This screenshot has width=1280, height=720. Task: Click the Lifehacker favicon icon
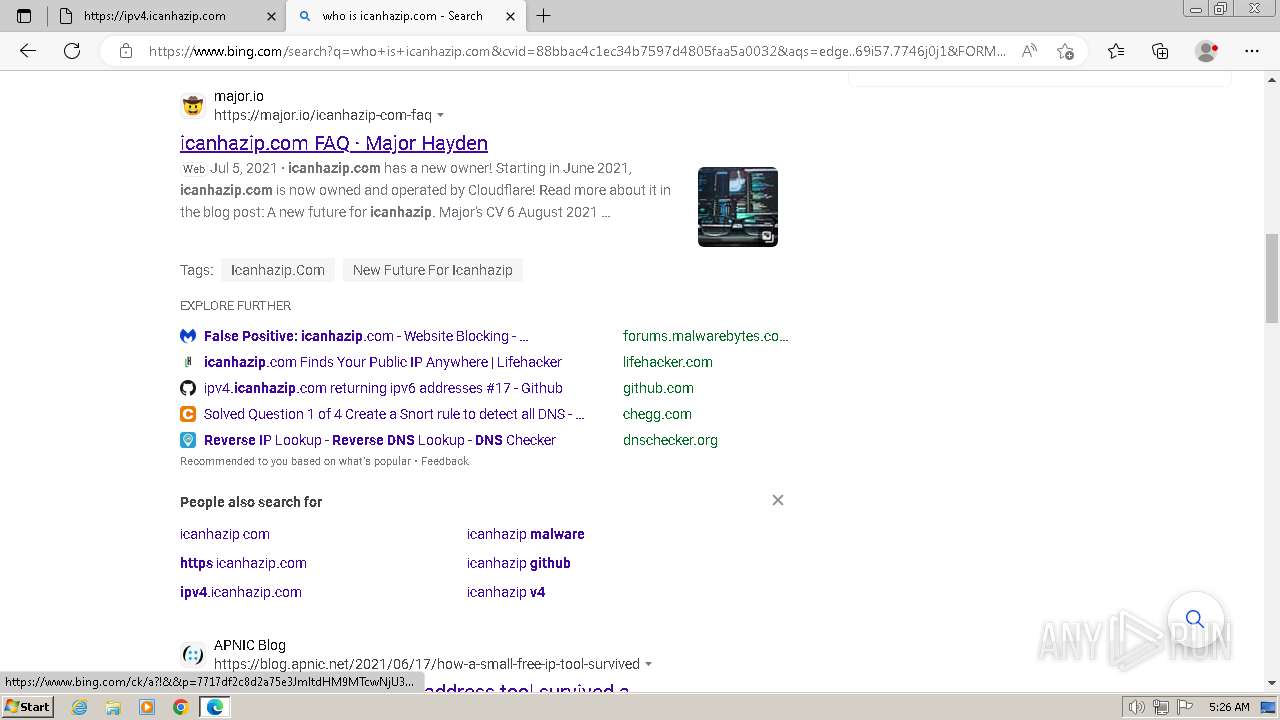[188, 362]
